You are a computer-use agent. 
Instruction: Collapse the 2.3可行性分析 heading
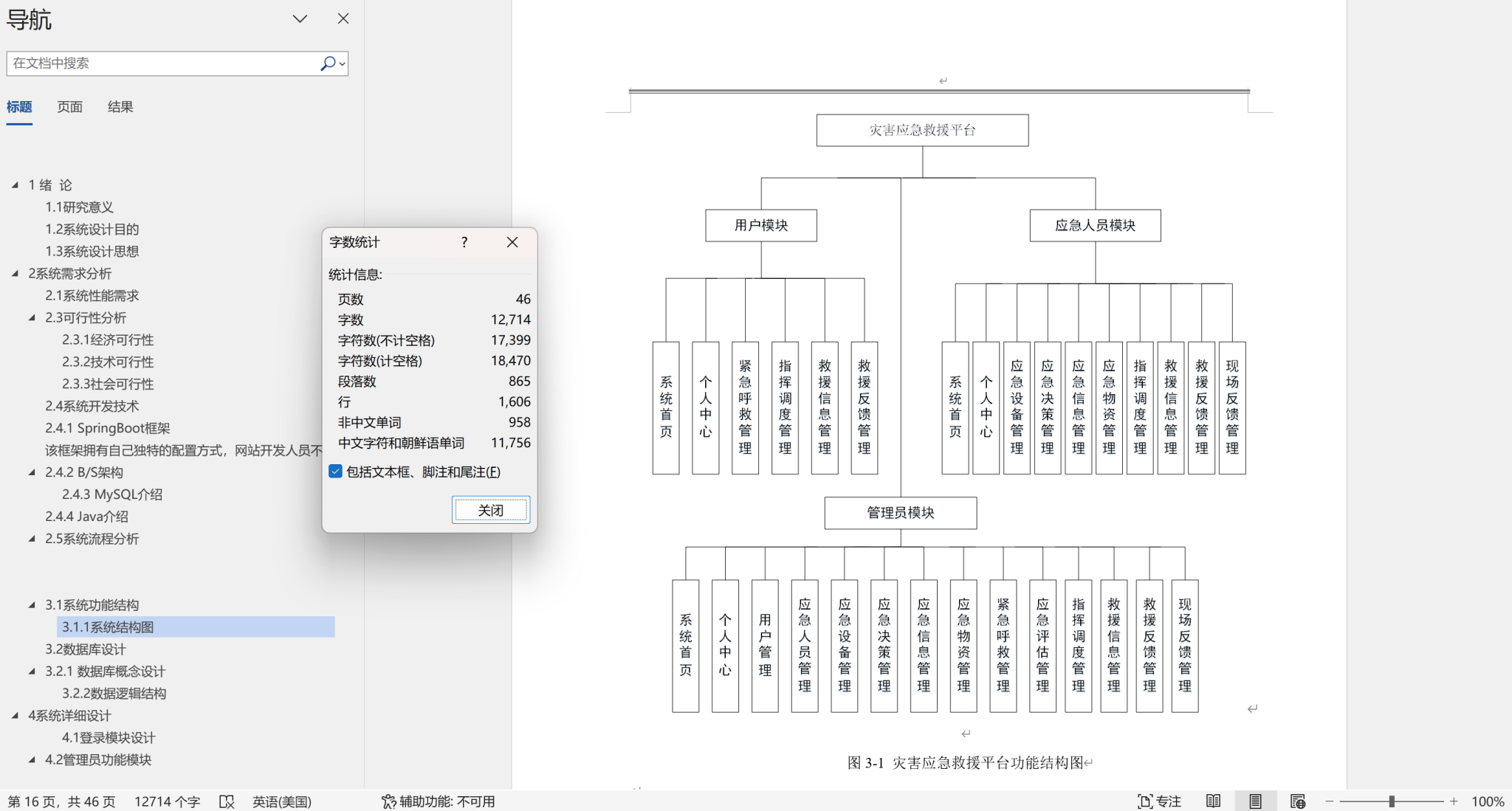(x=32, y=318)
